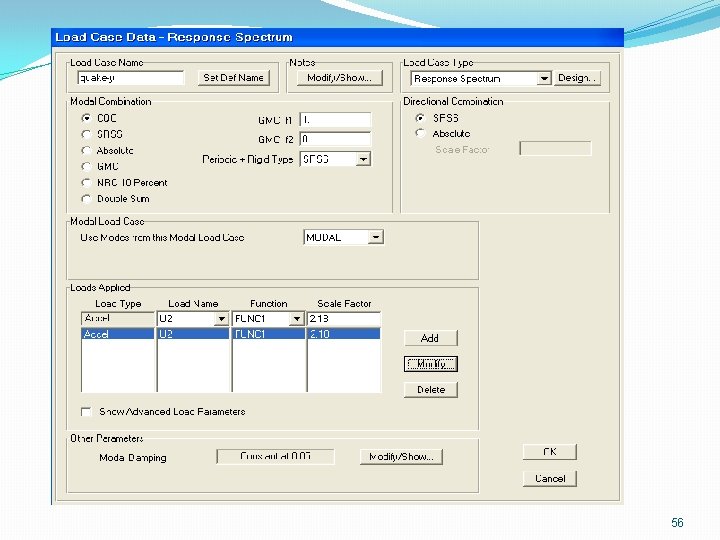Click the Add load button

tap(430, 338)
